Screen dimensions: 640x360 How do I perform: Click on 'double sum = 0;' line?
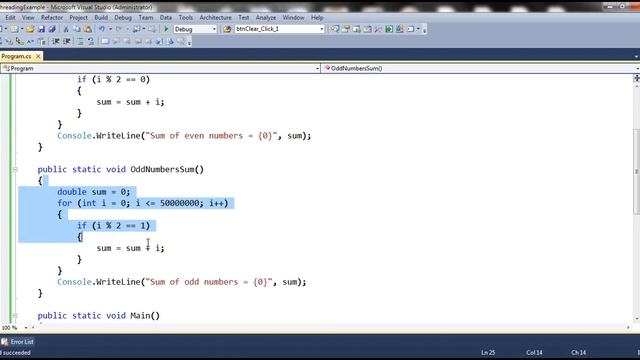(93, 191)
